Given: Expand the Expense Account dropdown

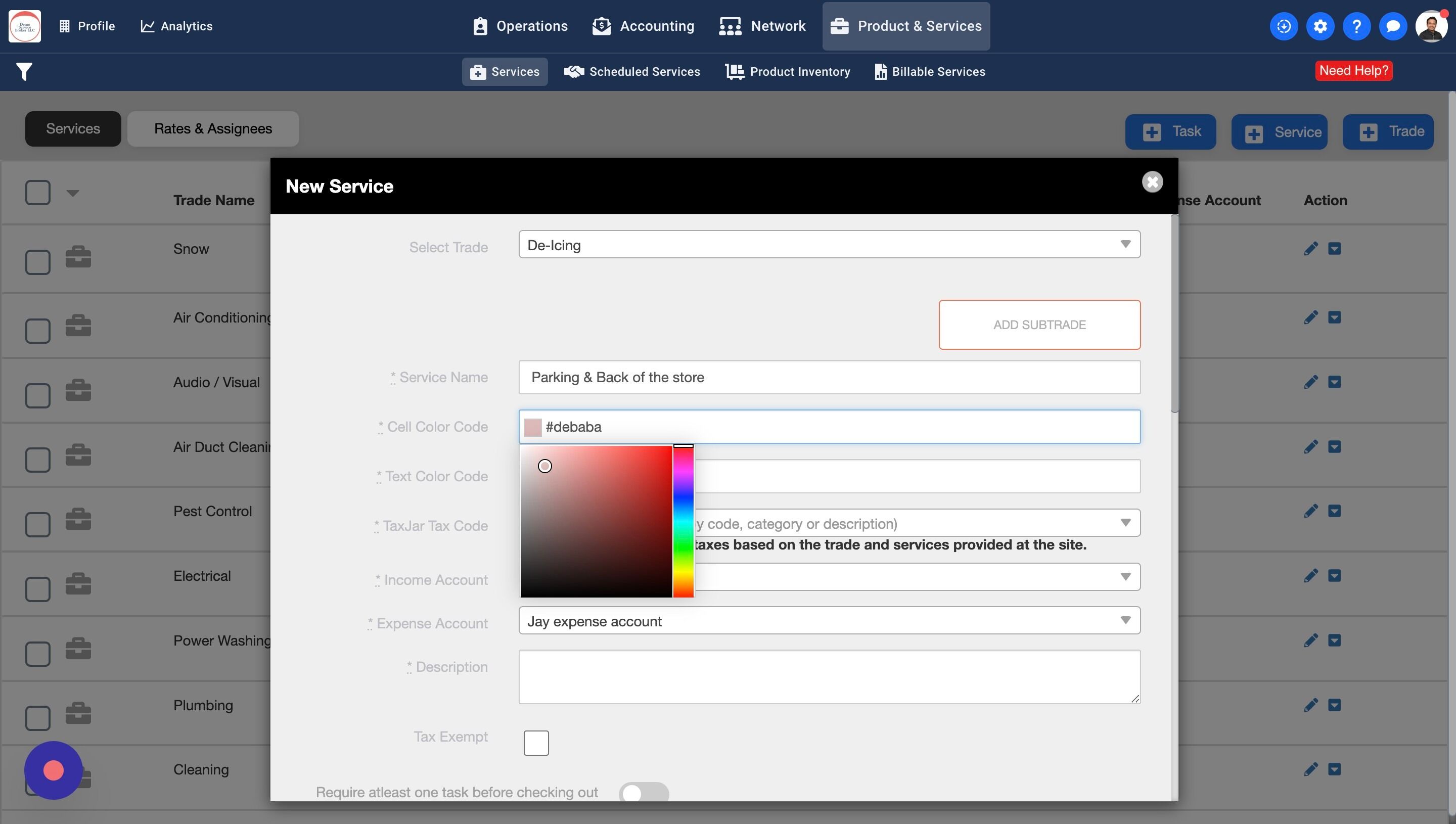Looking at the screenshot, I should (x=829, y=621).
